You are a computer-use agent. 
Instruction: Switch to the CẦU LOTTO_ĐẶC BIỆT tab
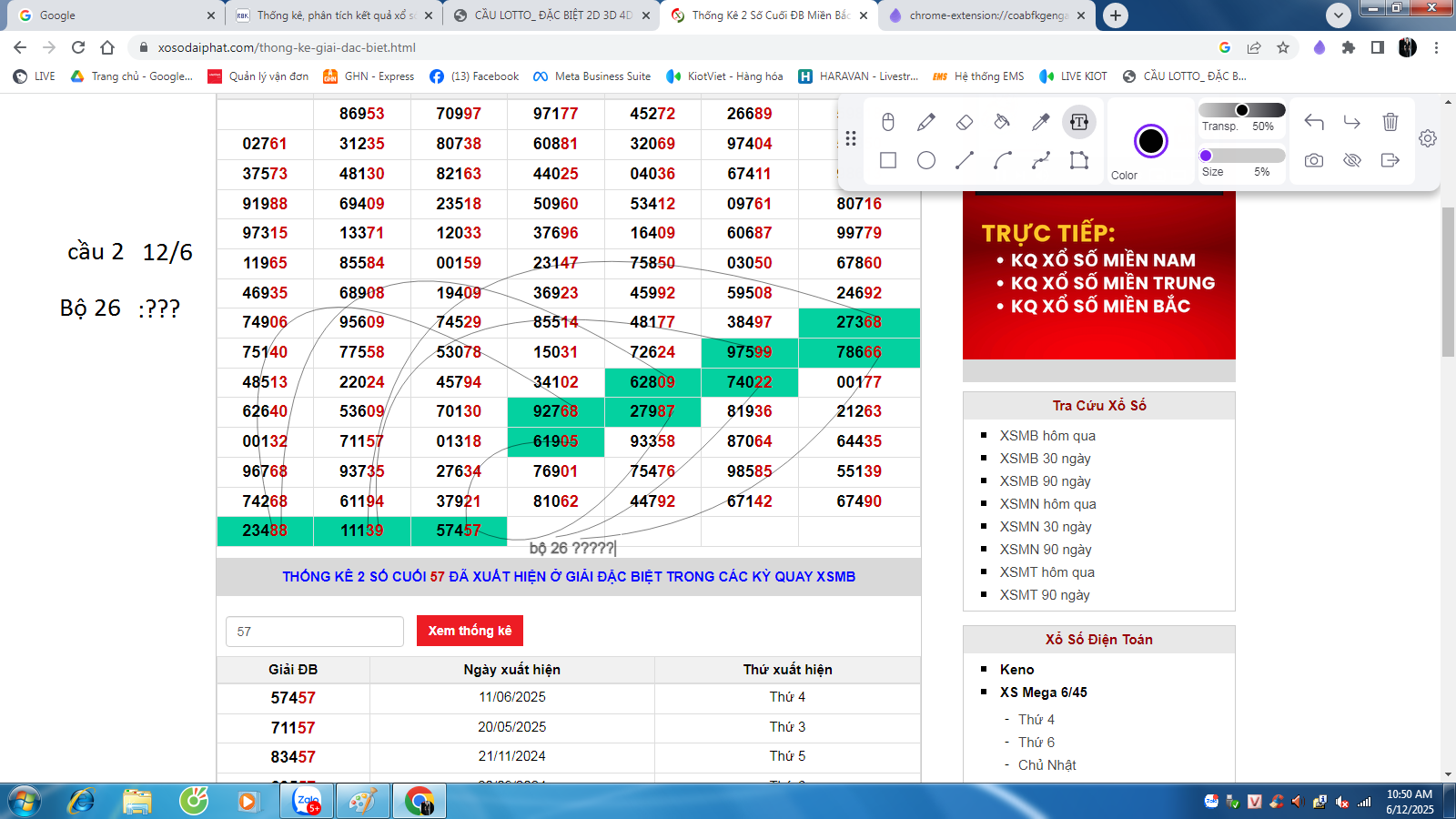pyautogui.click(x=552, y=15)
